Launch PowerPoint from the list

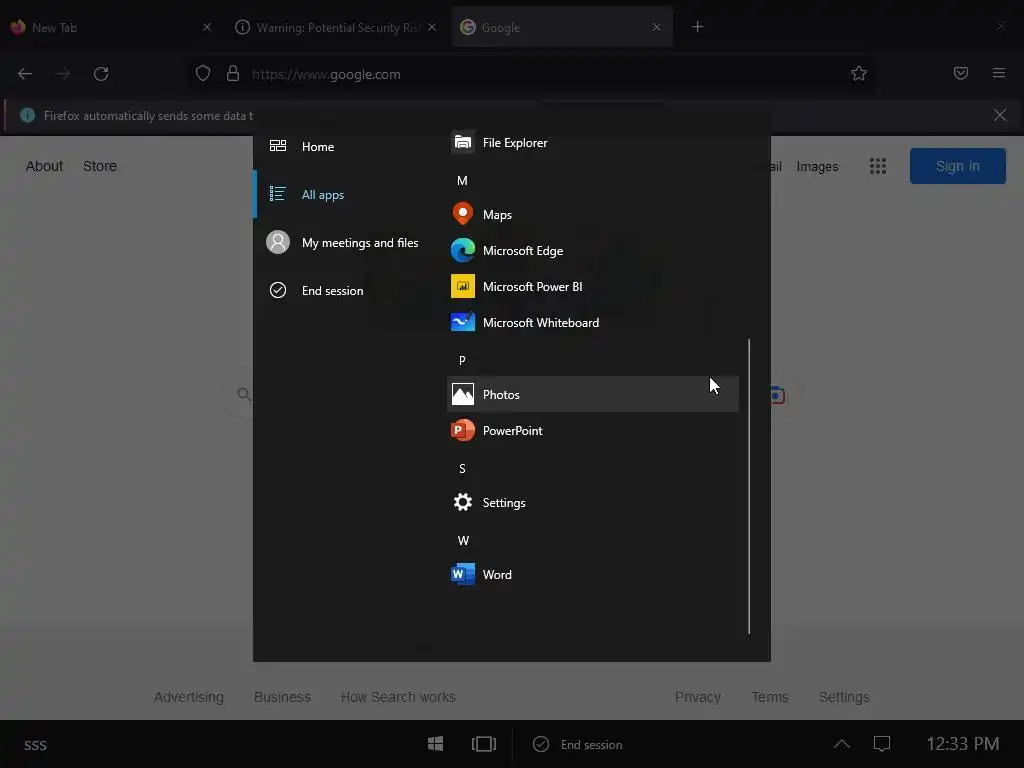pos(592,430)
